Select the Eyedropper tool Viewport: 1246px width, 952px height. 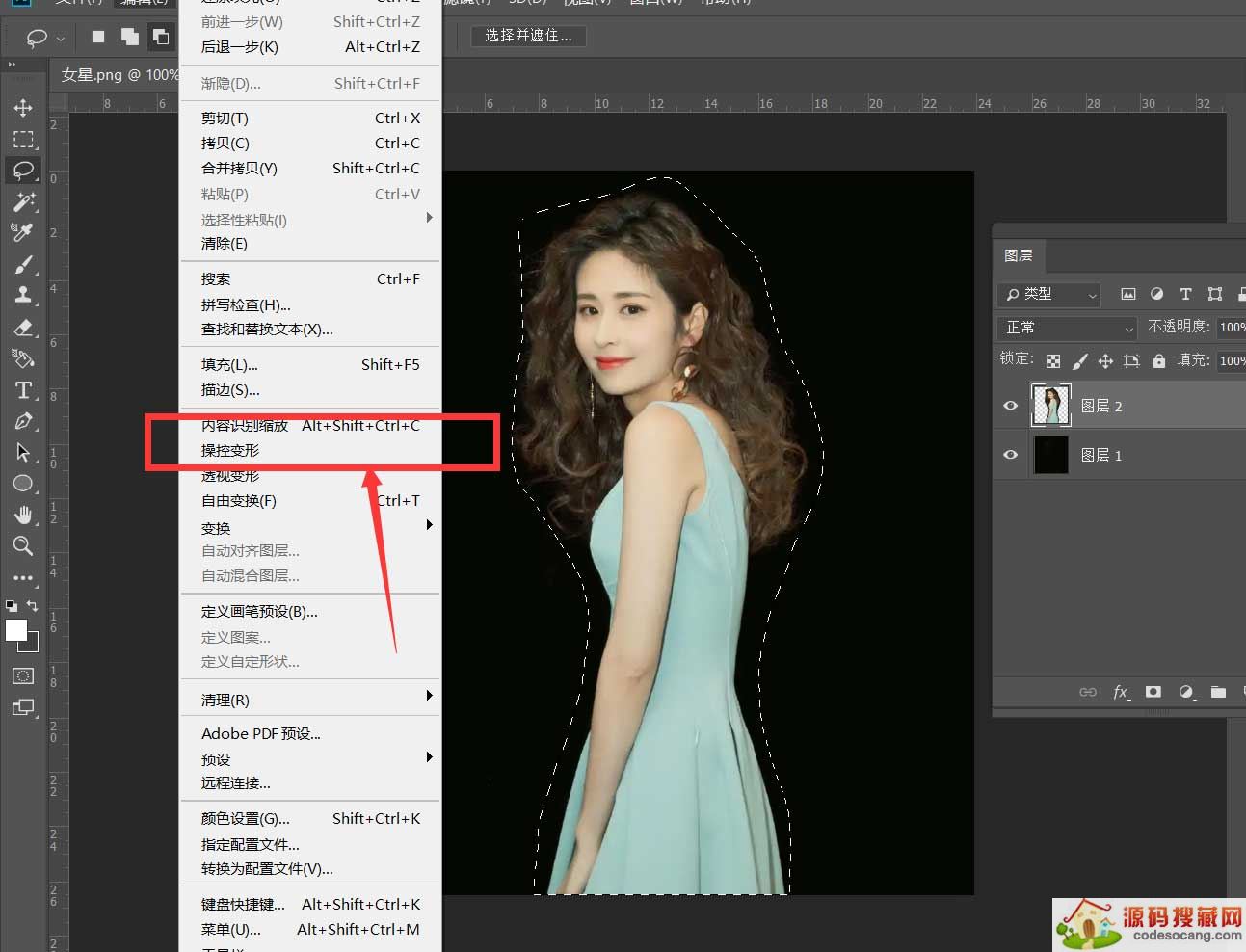point(23,232)
